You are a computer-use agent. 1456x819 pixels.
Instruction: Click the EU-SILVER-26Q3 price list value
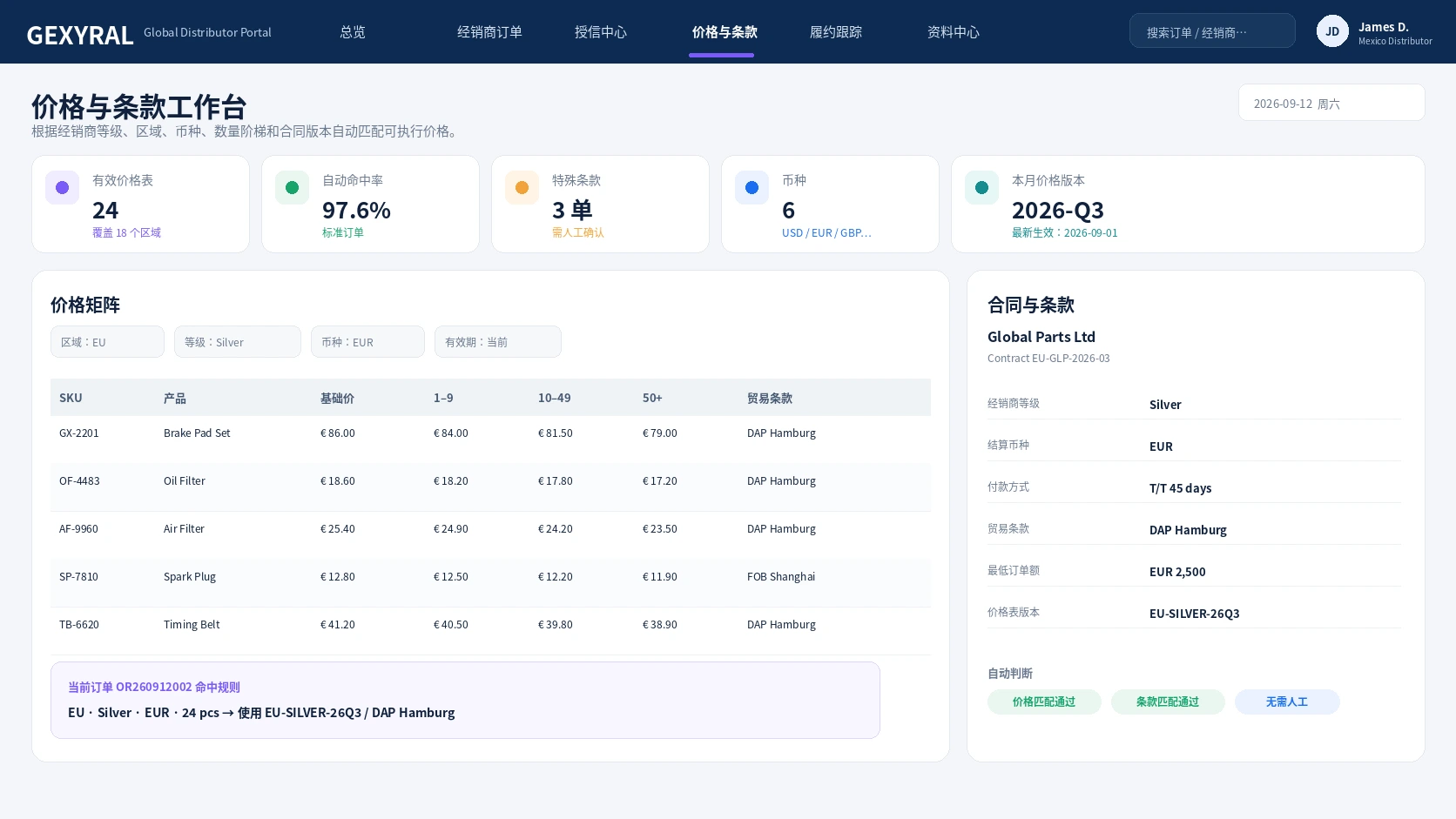(x=1195, y=614)
